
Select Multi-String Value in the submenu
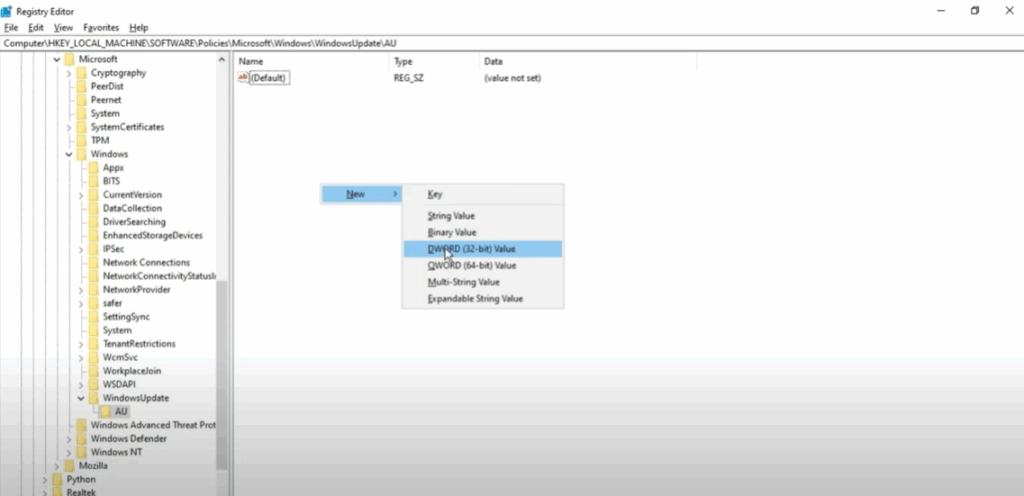483,282
